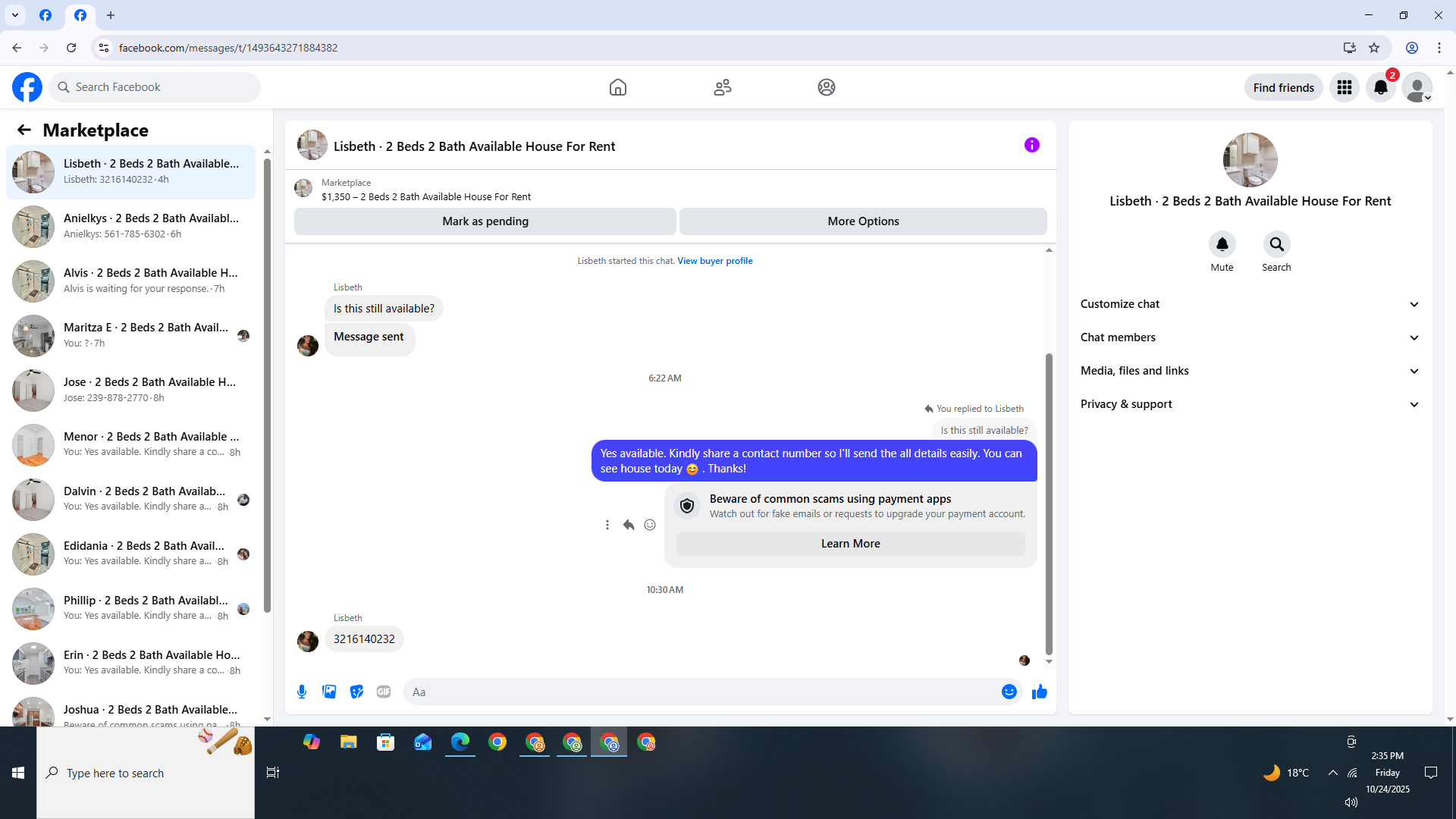This screenshot has height=819, width=1456.
Task: Open conversation information purple icon
Action: [1032, 145]
